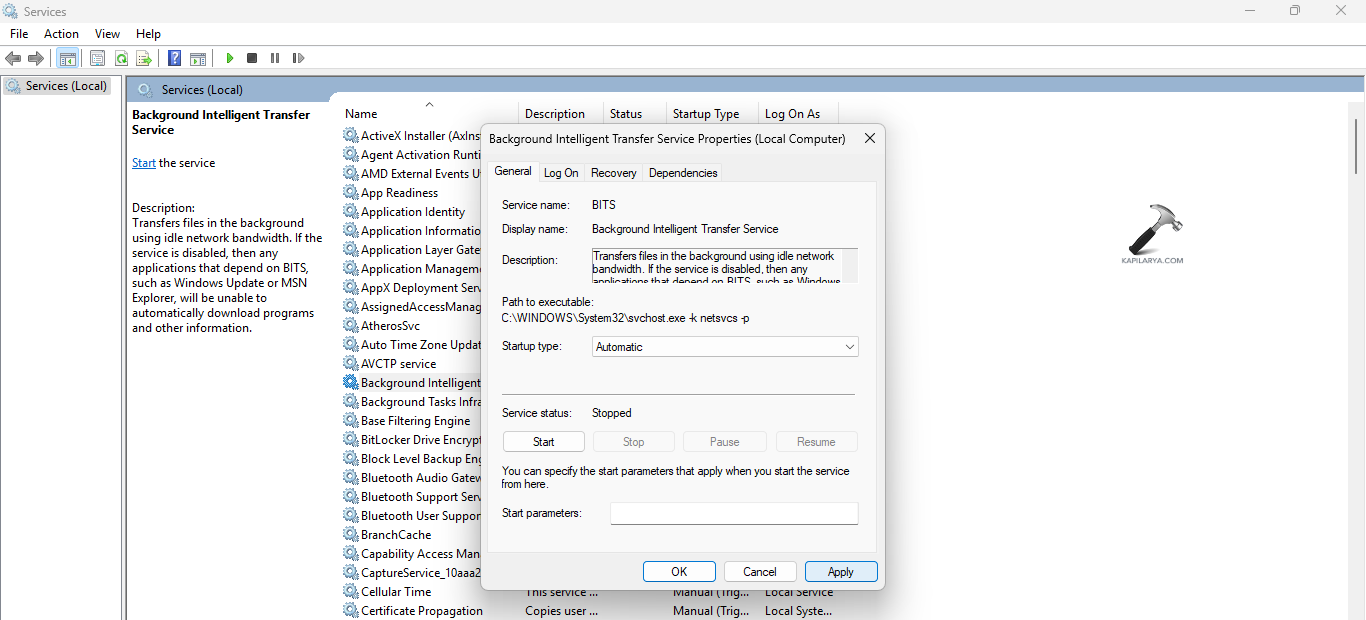Viewport: 1366px width, 620px height.
Task: Start the service using green play icon
Action: tap(229, 57)
